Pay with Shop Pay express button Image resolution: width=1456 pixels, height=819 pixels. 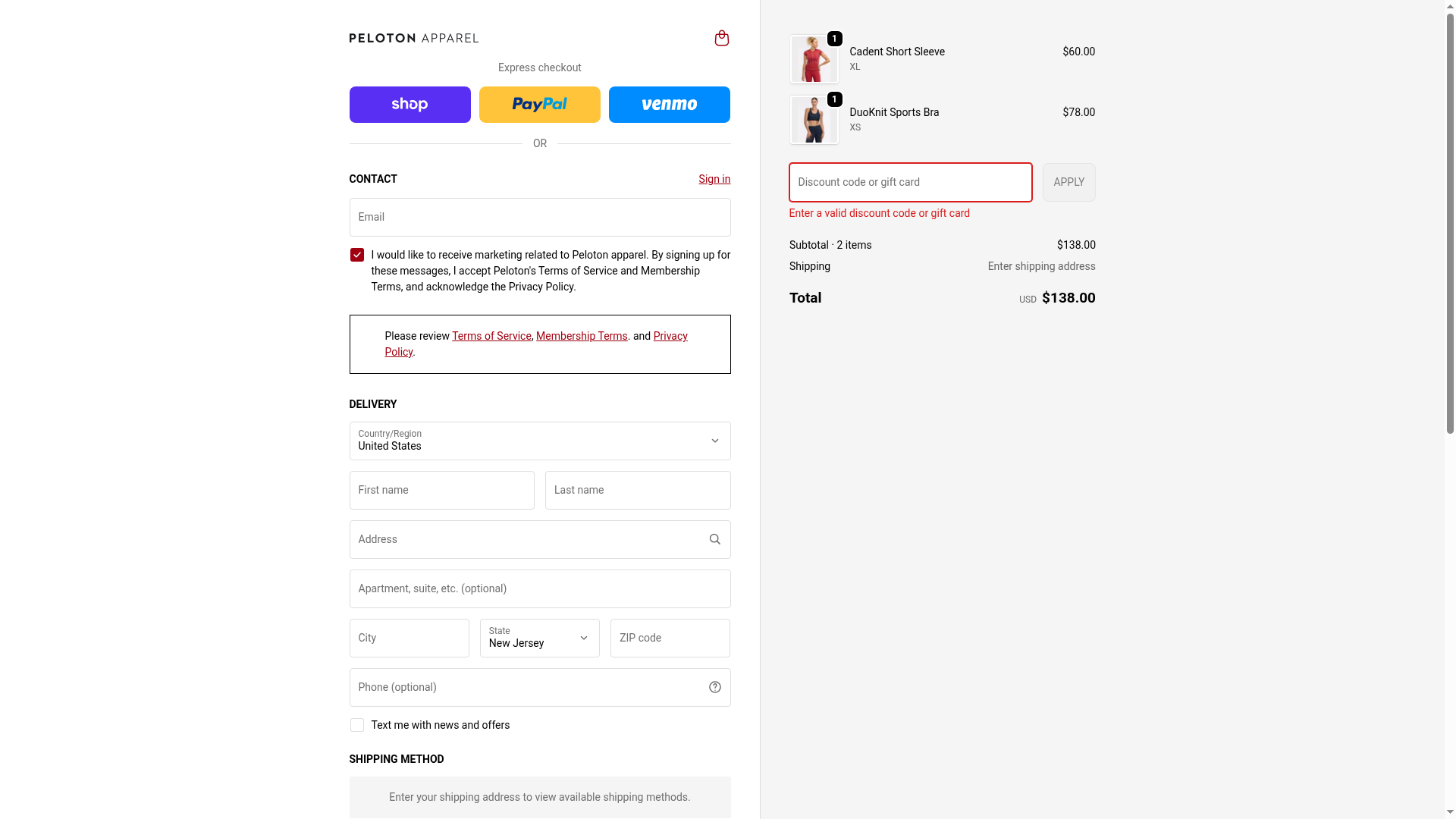point(409,105)
